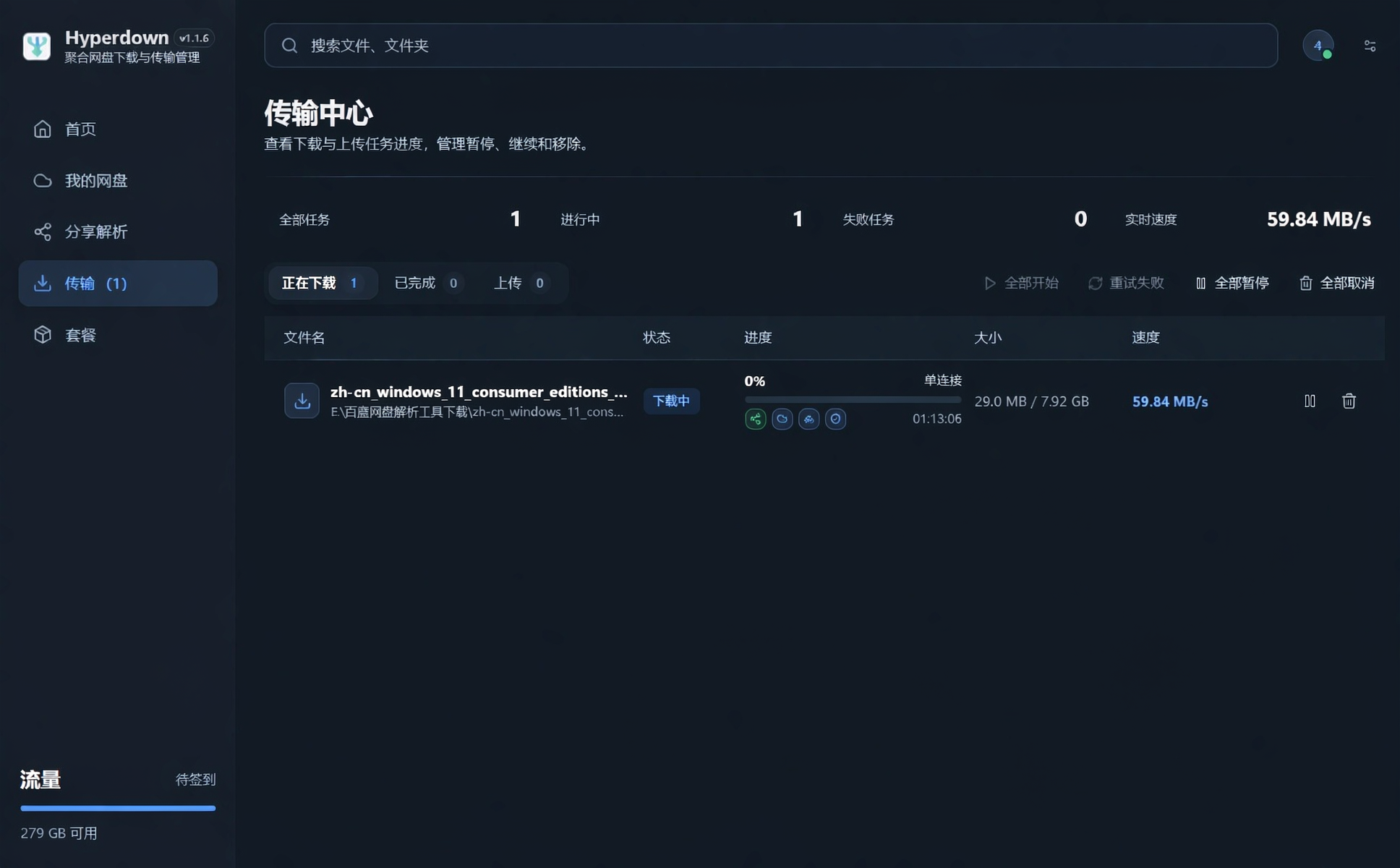Click remaining time 01:13:06
The height and width of the screenshot is (868, 1400).
pos(936,419)
